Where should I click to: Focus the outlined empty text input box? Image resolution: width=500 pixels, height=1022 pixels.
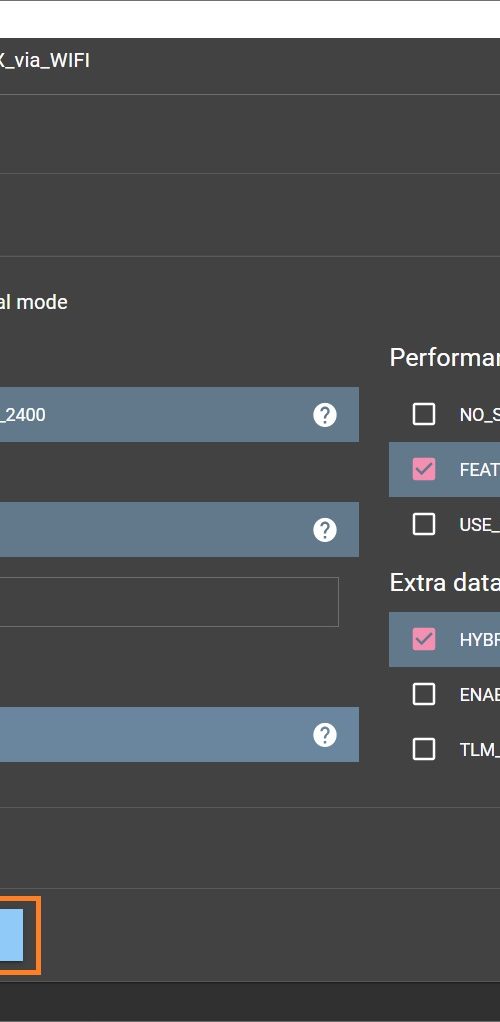pyautogui.click(x=169, y=602)
